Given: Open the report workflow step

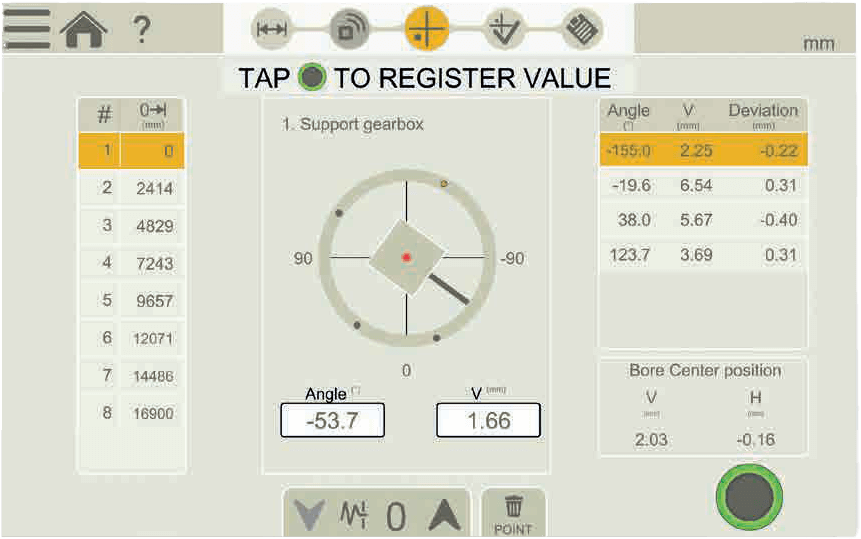Looking at the screenshot, I should [x=582, y=30].
